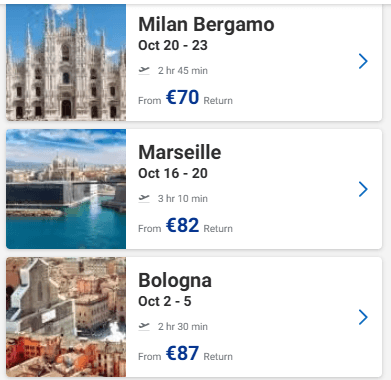The width and height of the screenshot is (391, 380).
Task: Click the Oct 20 - 23 dates
Action: pyautogui.click(x=173, y=45)
